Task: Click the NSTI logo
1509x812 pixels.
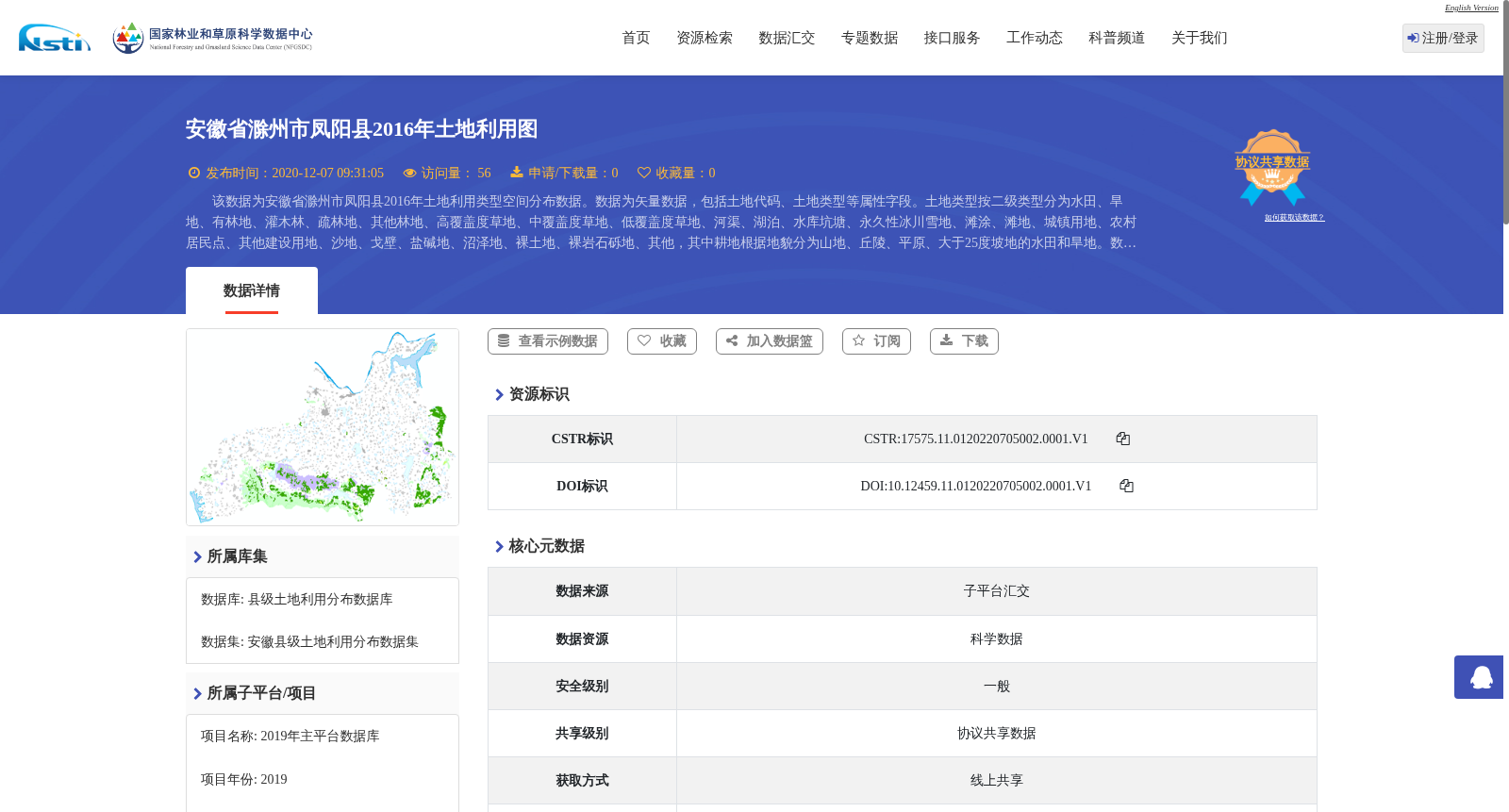Action: tap(55, 38)
